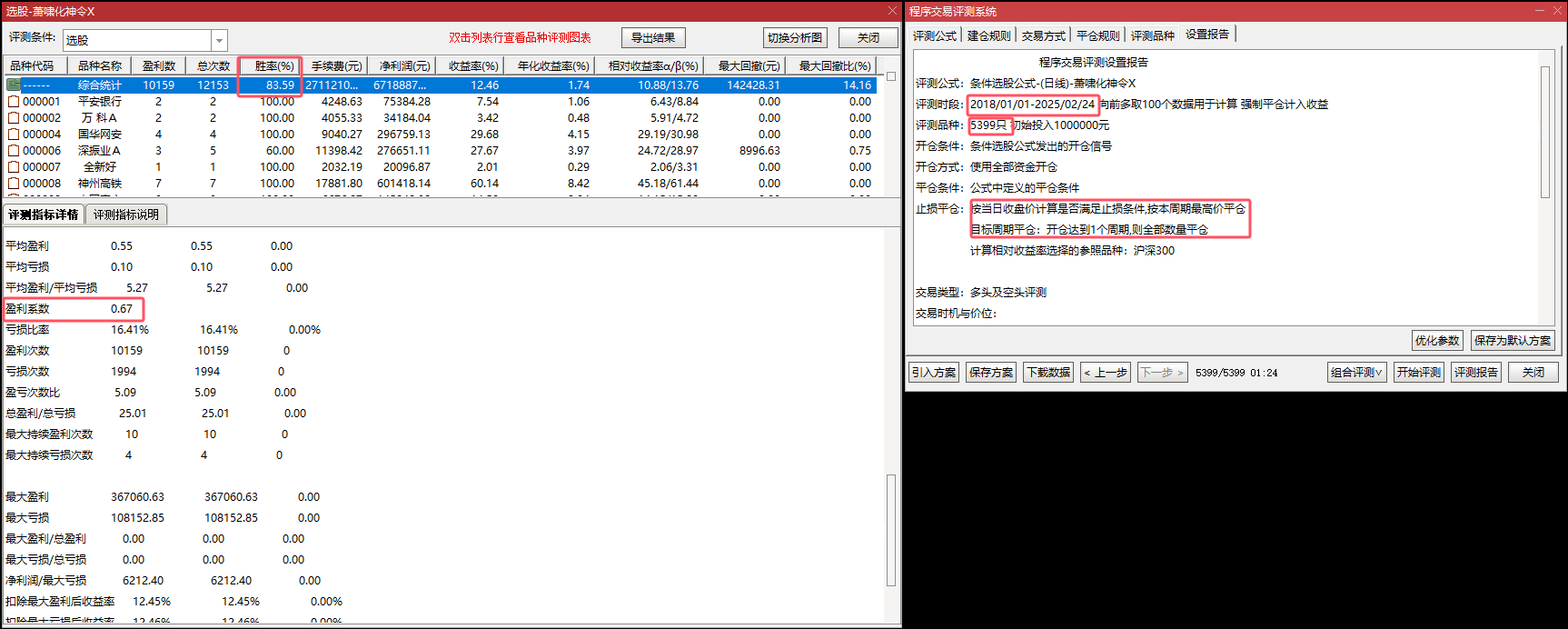Click the 盈利系数 indicator label
Viewport: 1568px width, 629px height.
tap(27, 309)
